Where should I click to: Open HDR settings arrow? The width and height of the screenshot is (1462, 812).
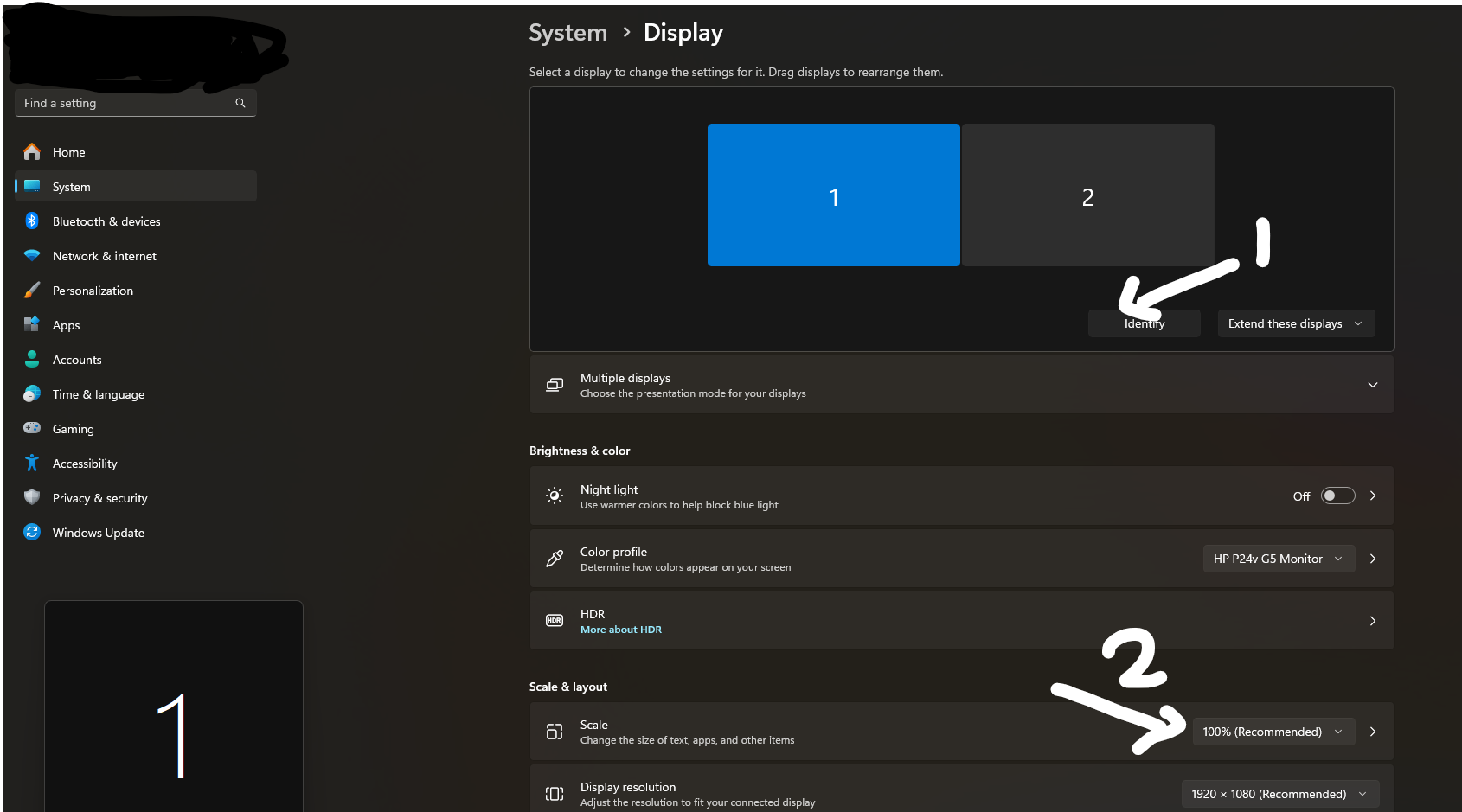tap(1373, 621)
